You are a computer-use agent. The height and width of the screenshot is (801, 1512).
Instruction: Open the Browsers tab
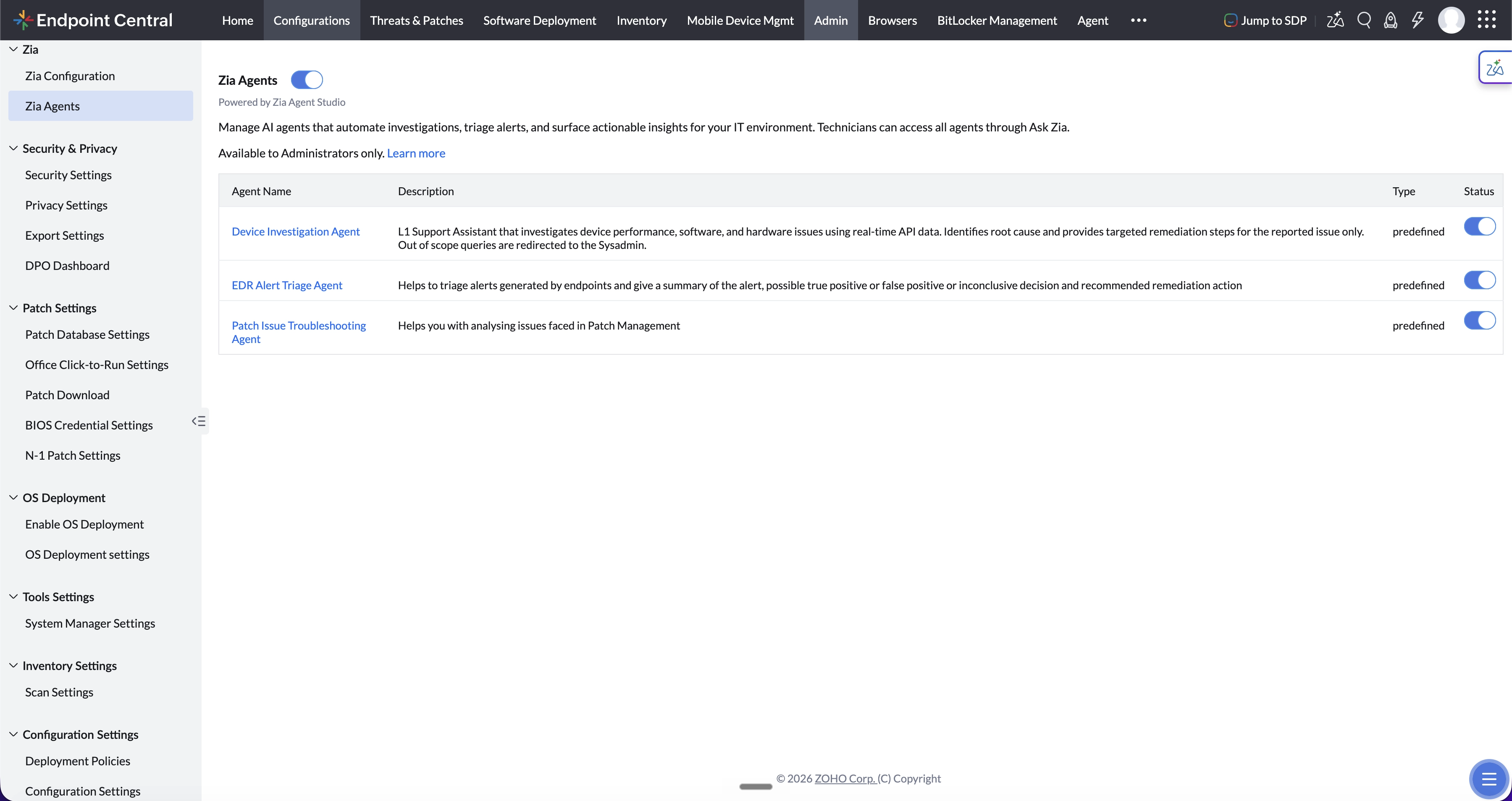tap(892, 20)
